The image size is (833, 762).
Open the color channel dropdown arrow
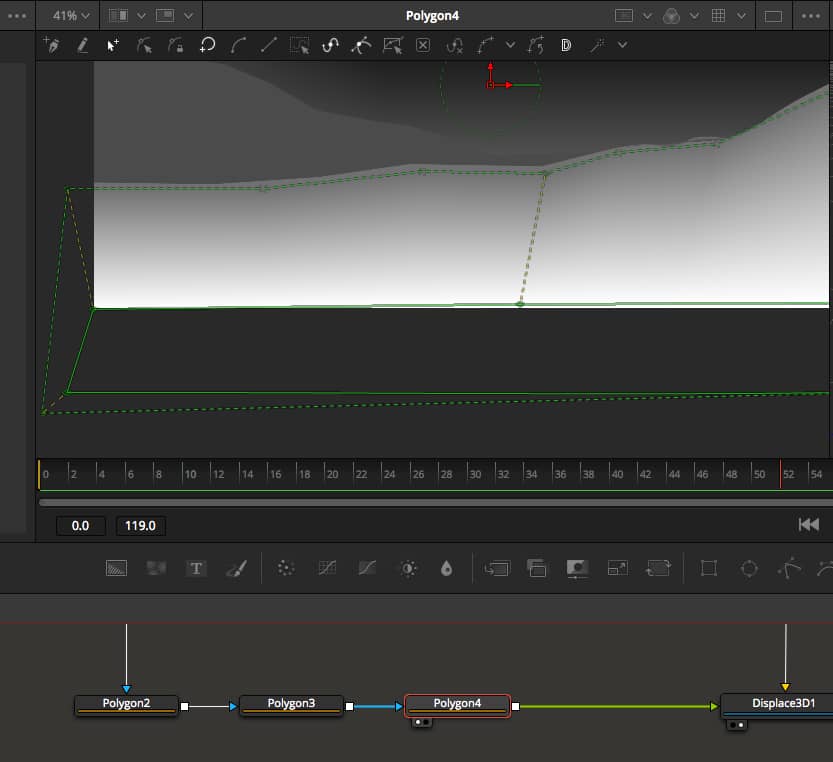point(694,16)
